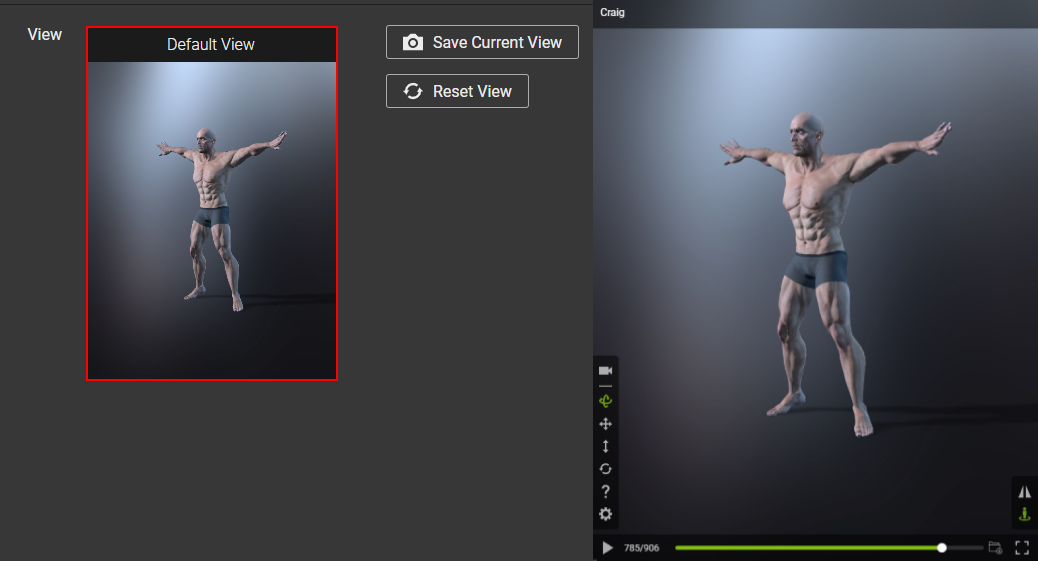1038x561 pixels.
Task: Click the Save Current View button
Action: click(482, 42)
